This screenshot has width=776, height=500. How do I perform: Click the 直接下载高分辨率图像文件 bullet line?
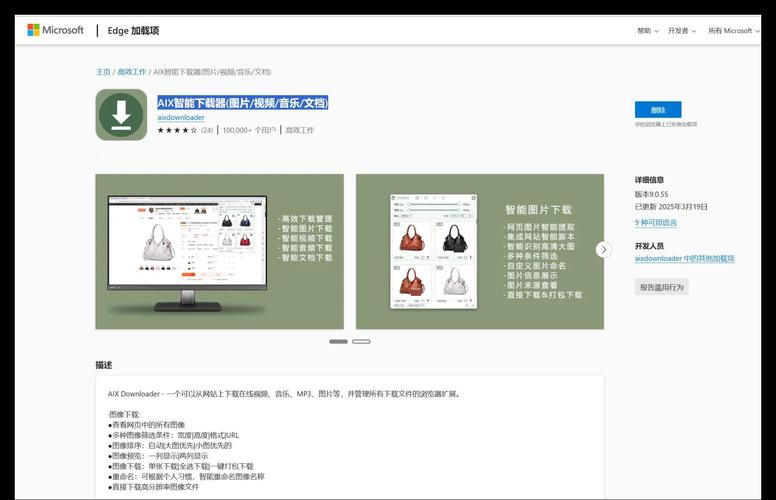(x=153, y=487)
